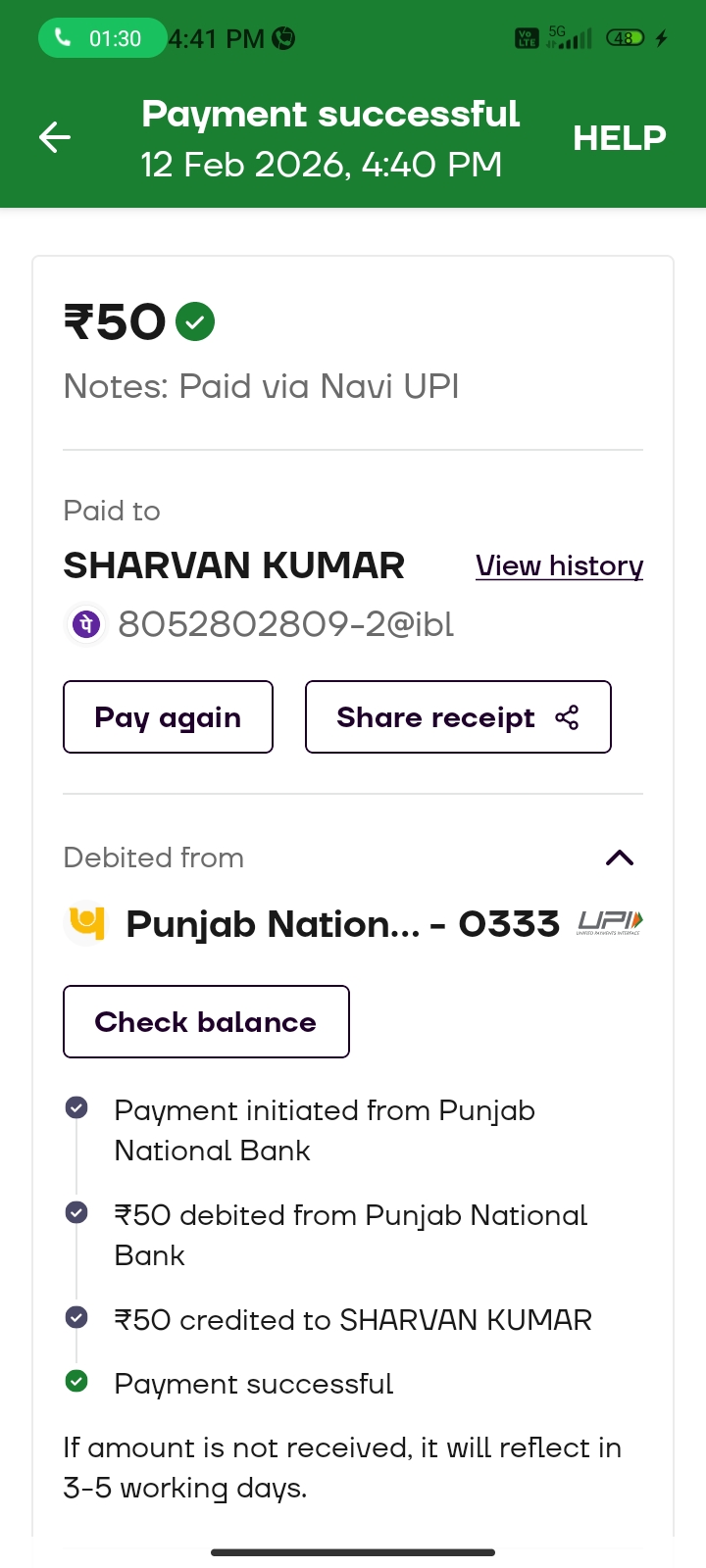Tap the ₹50 debited step checkmark
Image resolution: width=706 pixels, height=1568 pixels.
pos(76,1213)
